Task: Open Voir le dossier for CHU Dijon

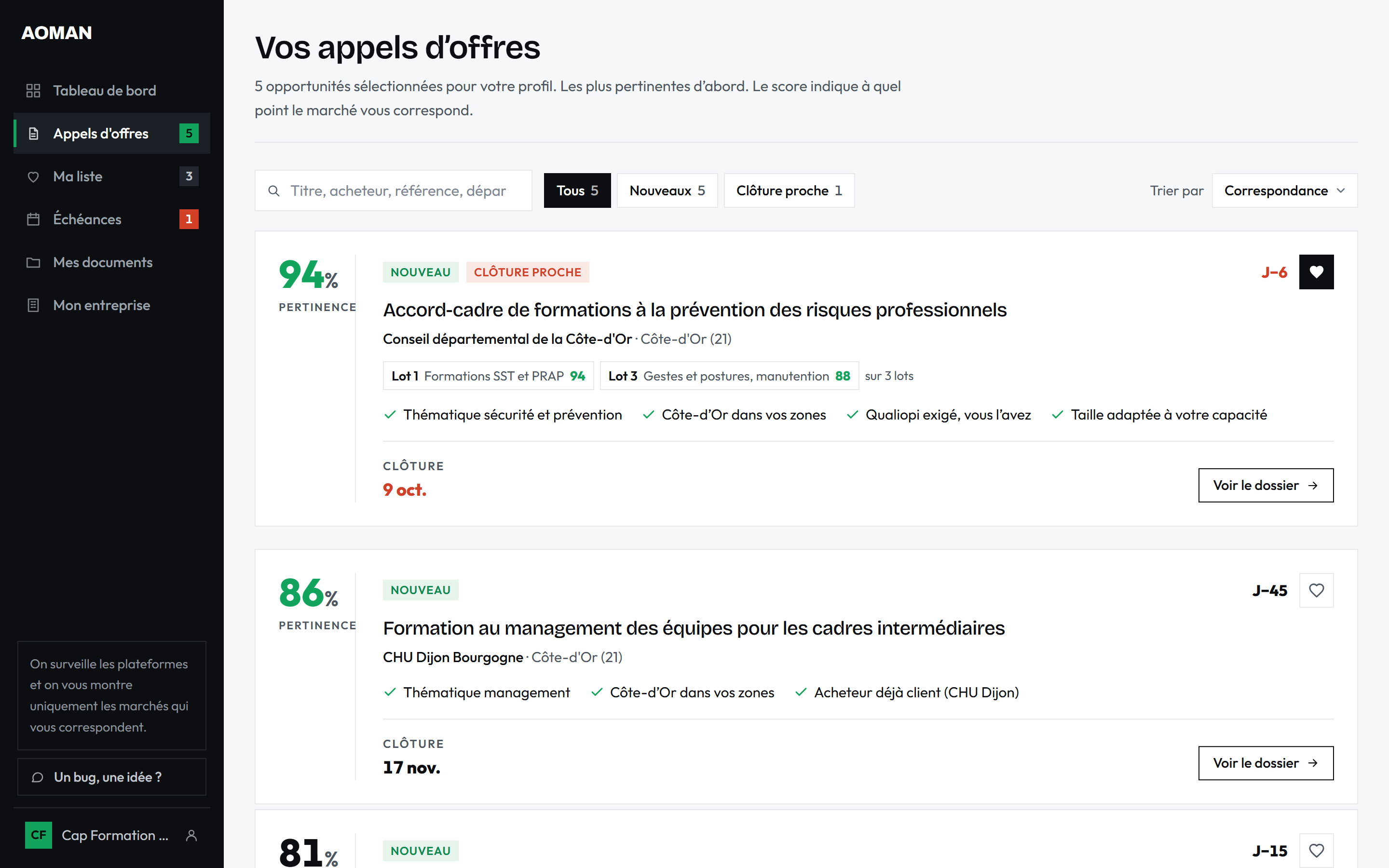Action: coord(1266,763)
